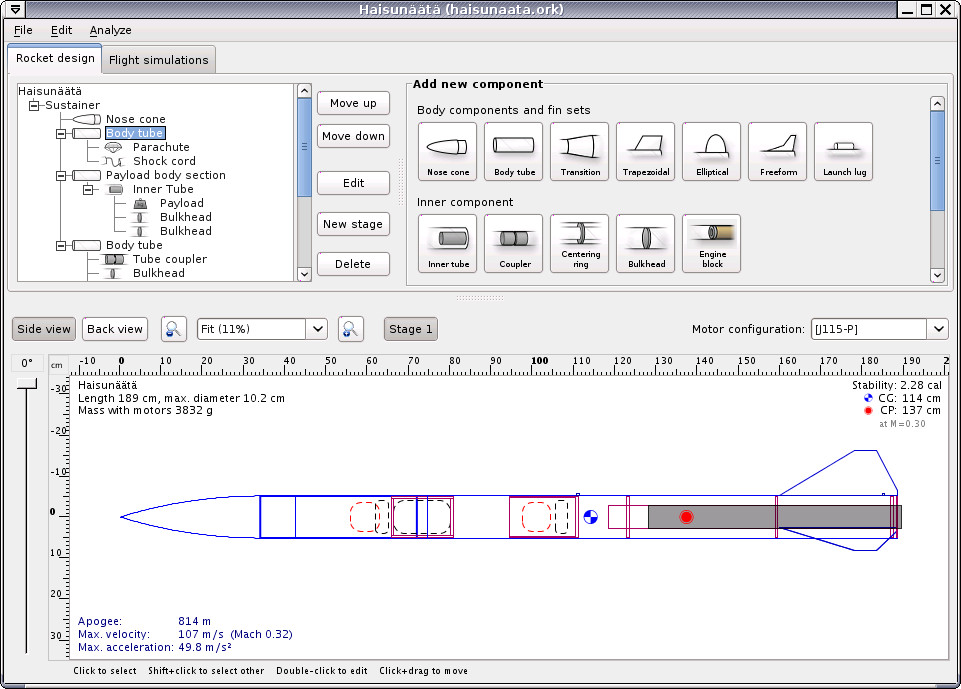Add a Freeform fin set

click(778, 152)
